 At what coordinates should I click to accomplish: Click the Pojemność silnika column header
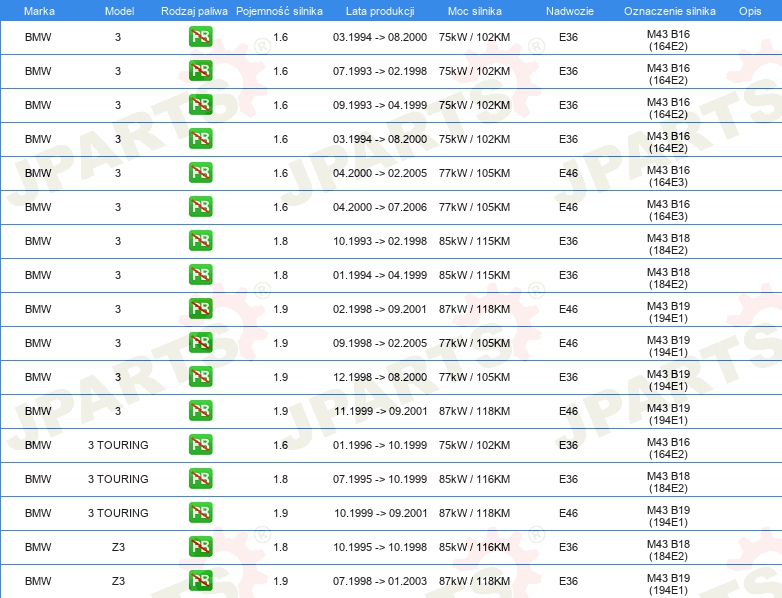pyautogui.click(x=279, y=11)
